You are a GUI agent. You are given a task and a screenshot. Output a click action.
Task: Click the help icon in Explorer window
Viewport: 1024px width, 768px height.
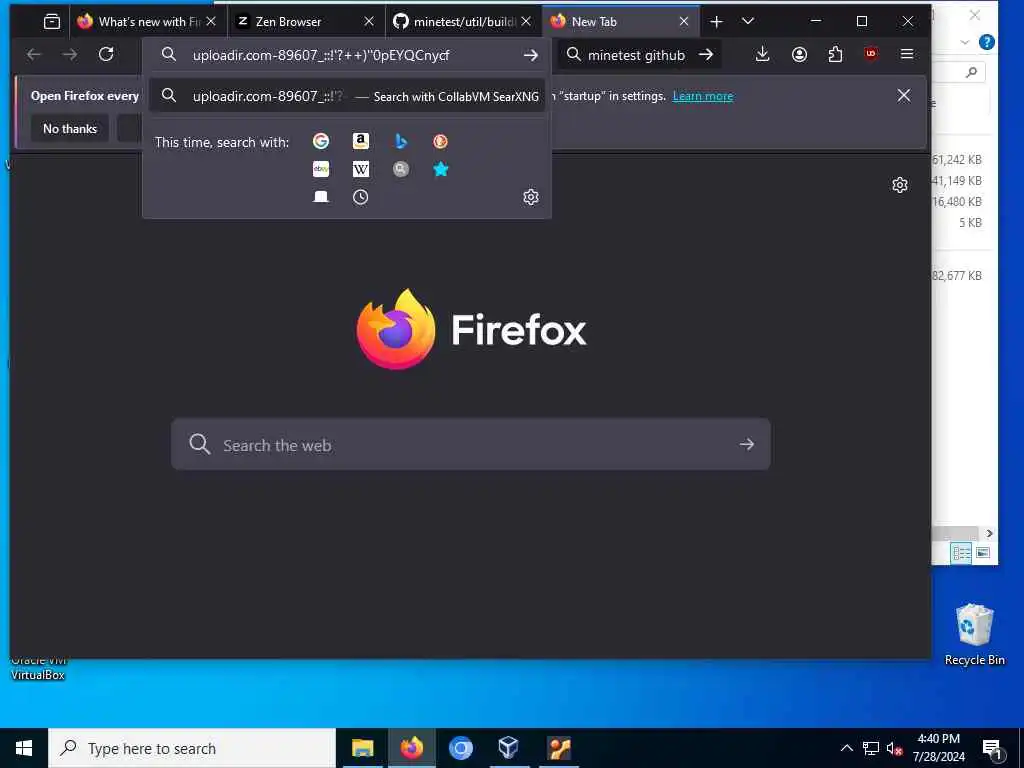coord(986,42)
